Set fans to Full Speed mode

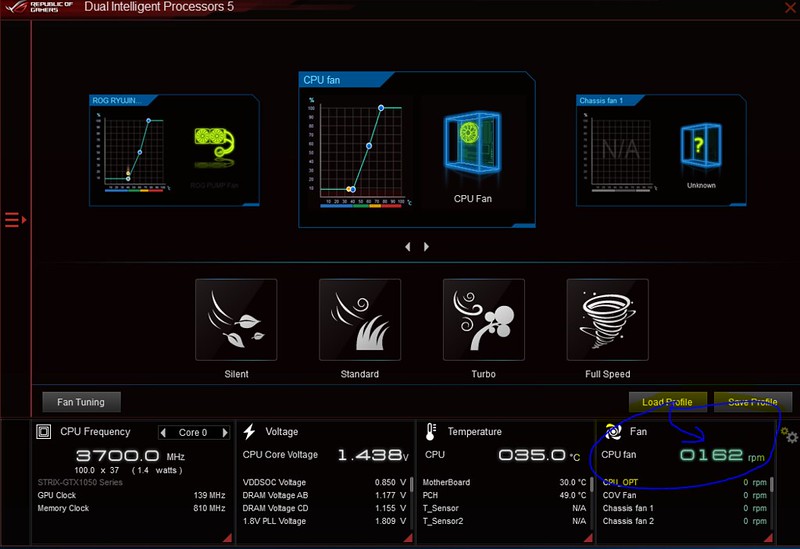pyautogui.click(x=607, y=319)
